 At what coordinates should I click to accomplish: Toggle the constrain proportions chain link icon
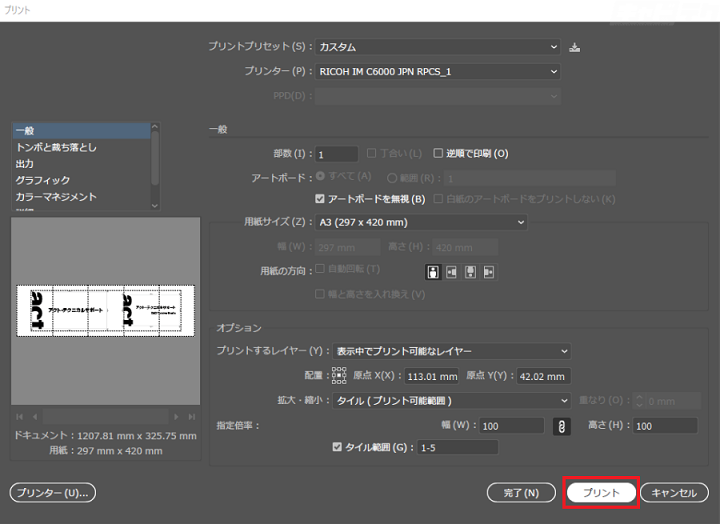click(562, 426)
